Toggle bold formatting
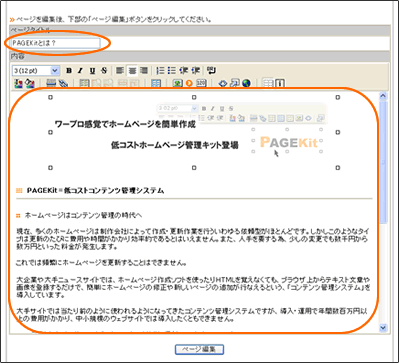 click(69, 71)
